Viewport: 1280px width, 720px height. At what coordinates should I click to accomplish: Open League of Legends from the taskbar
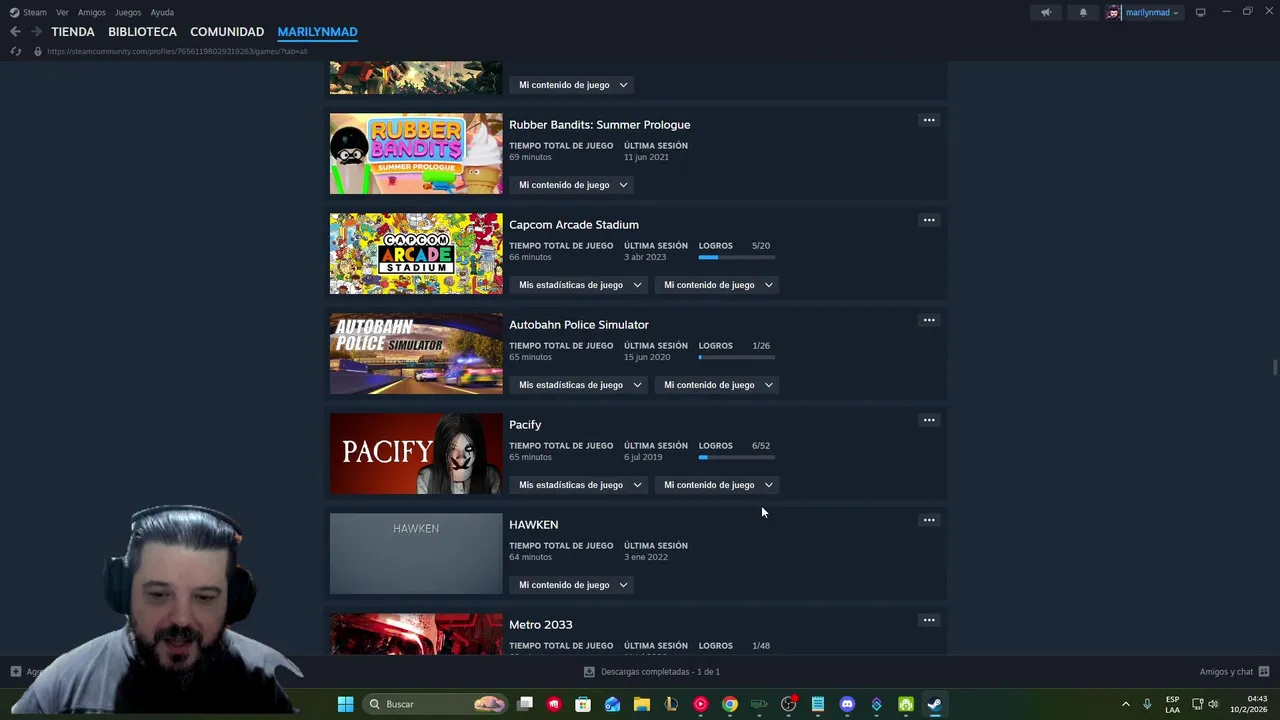pos(671,704)
